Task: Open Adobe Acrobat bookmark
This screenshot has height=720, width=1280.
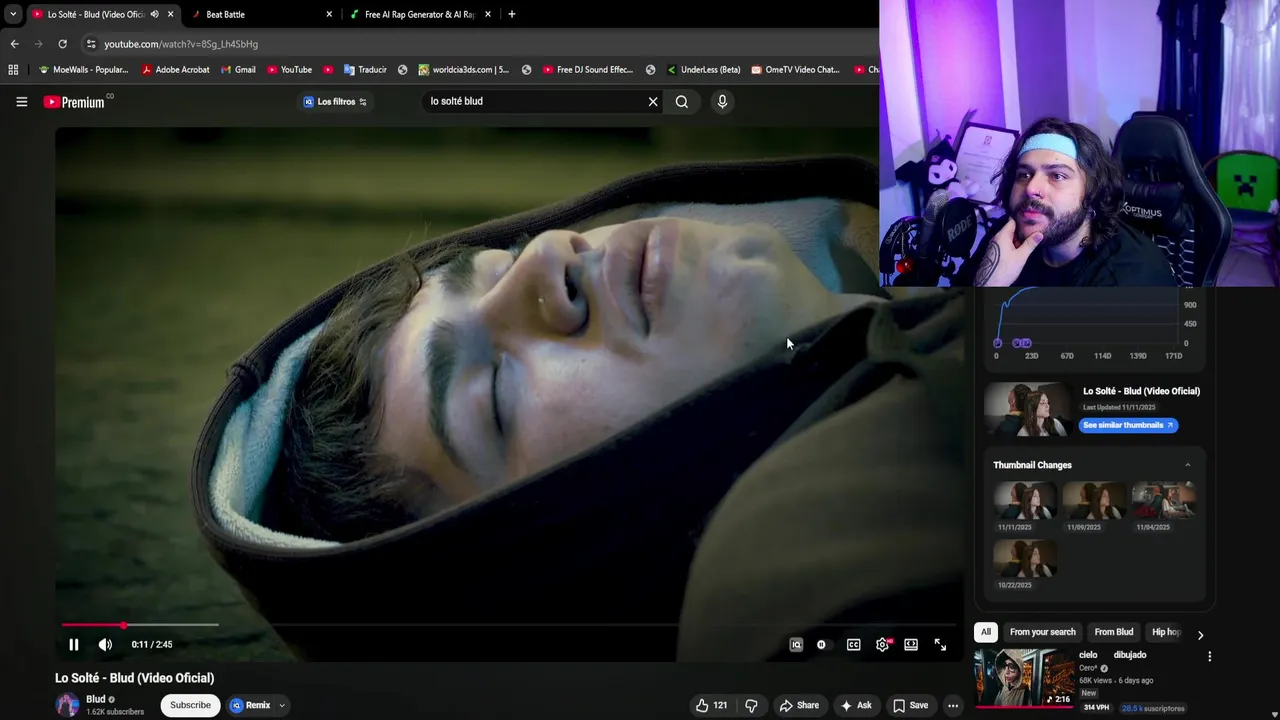Action: (175, 70)
